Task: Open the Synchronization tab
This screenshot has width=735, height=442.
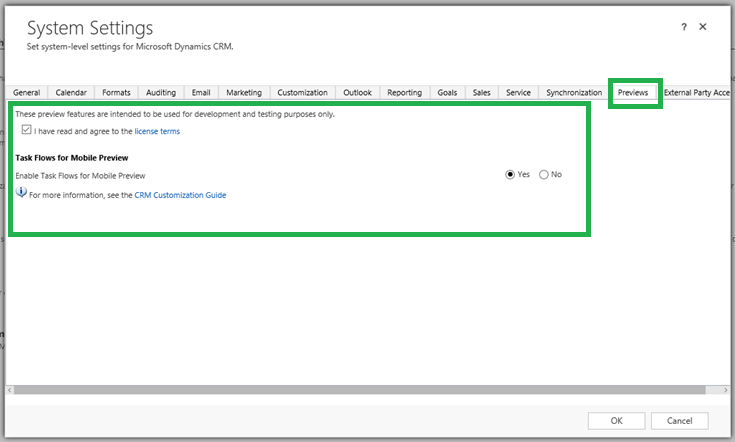Action: point(574,93)
